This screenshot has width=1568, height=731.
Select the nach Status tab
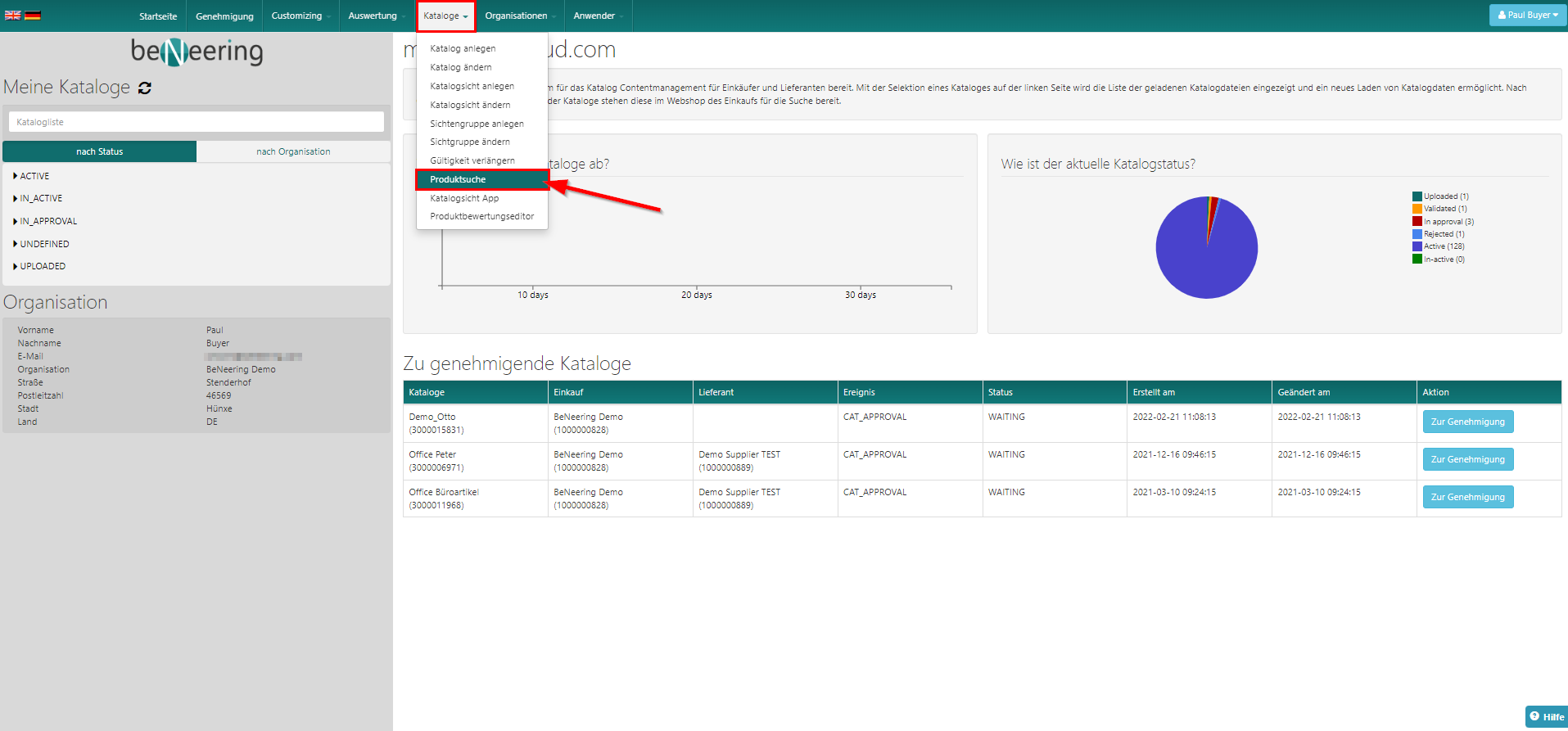99,151
